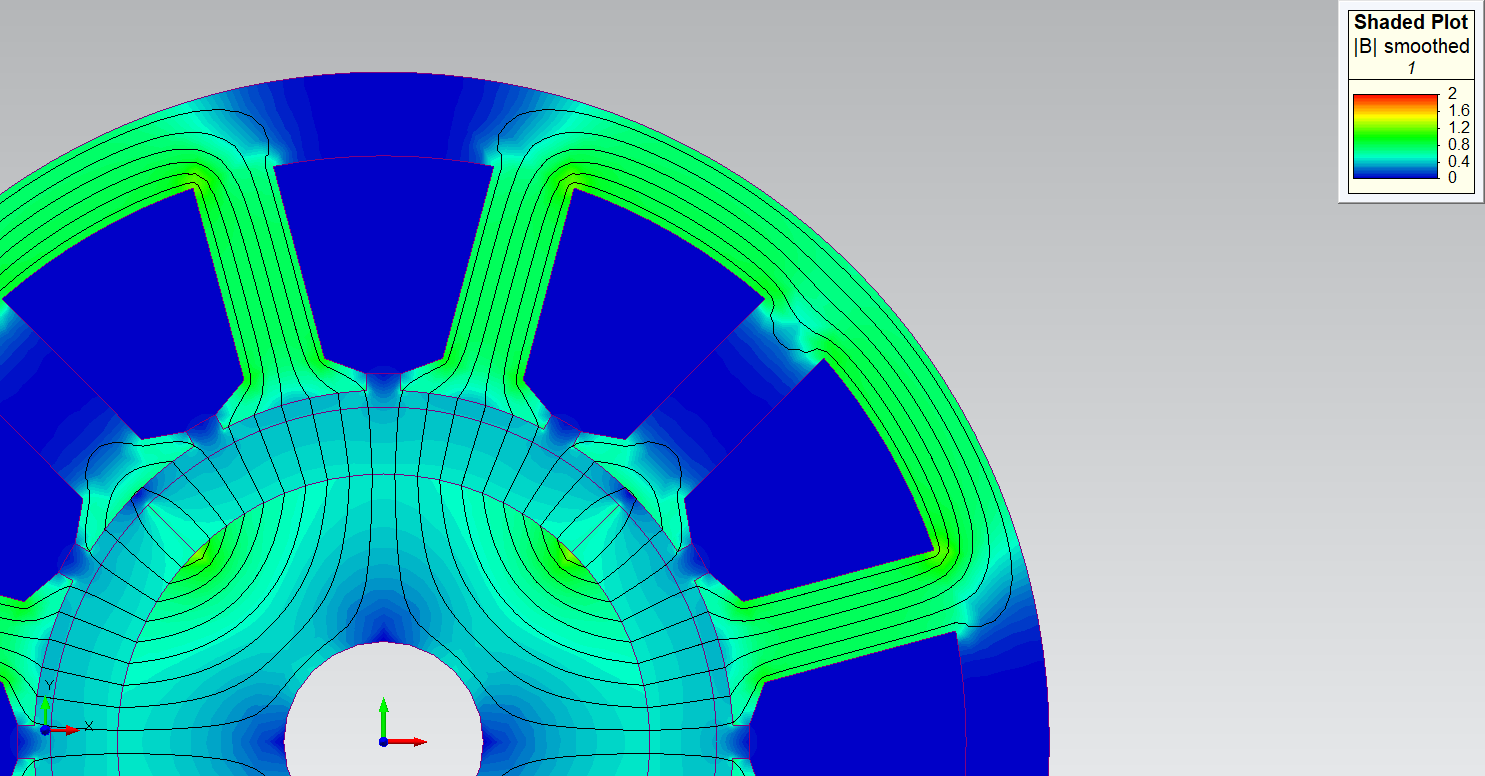Click the legend minimum value '0'
Image resolution: width=1485 pixels, height=776 pixels.
1452,178
